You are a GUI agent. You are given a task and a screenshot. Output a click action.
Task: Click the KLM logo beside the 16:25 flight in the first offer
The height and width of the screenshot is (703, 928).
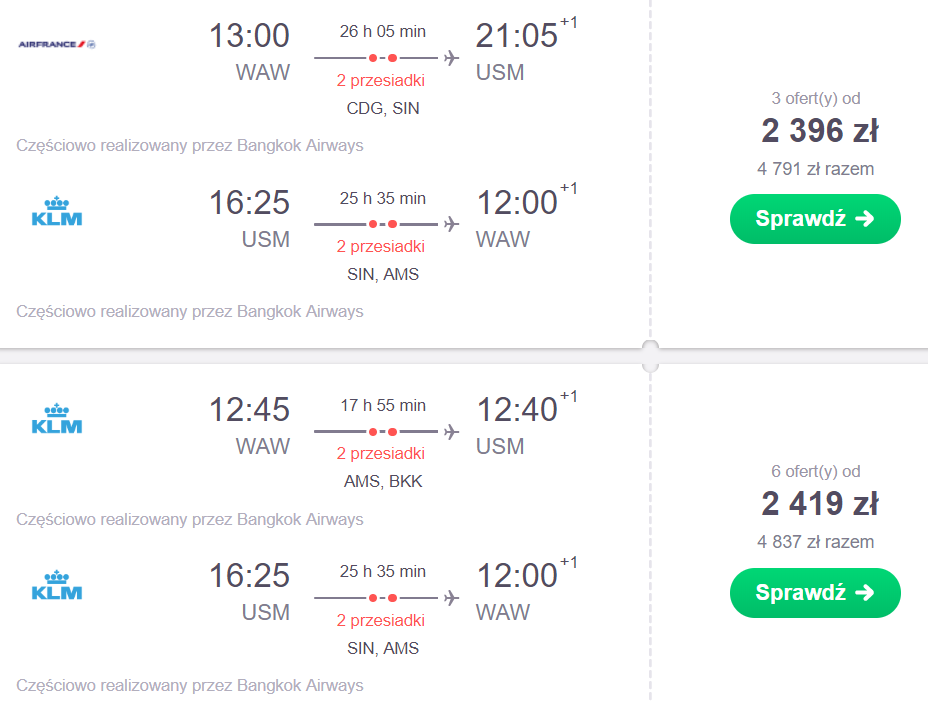coord(57,211)
